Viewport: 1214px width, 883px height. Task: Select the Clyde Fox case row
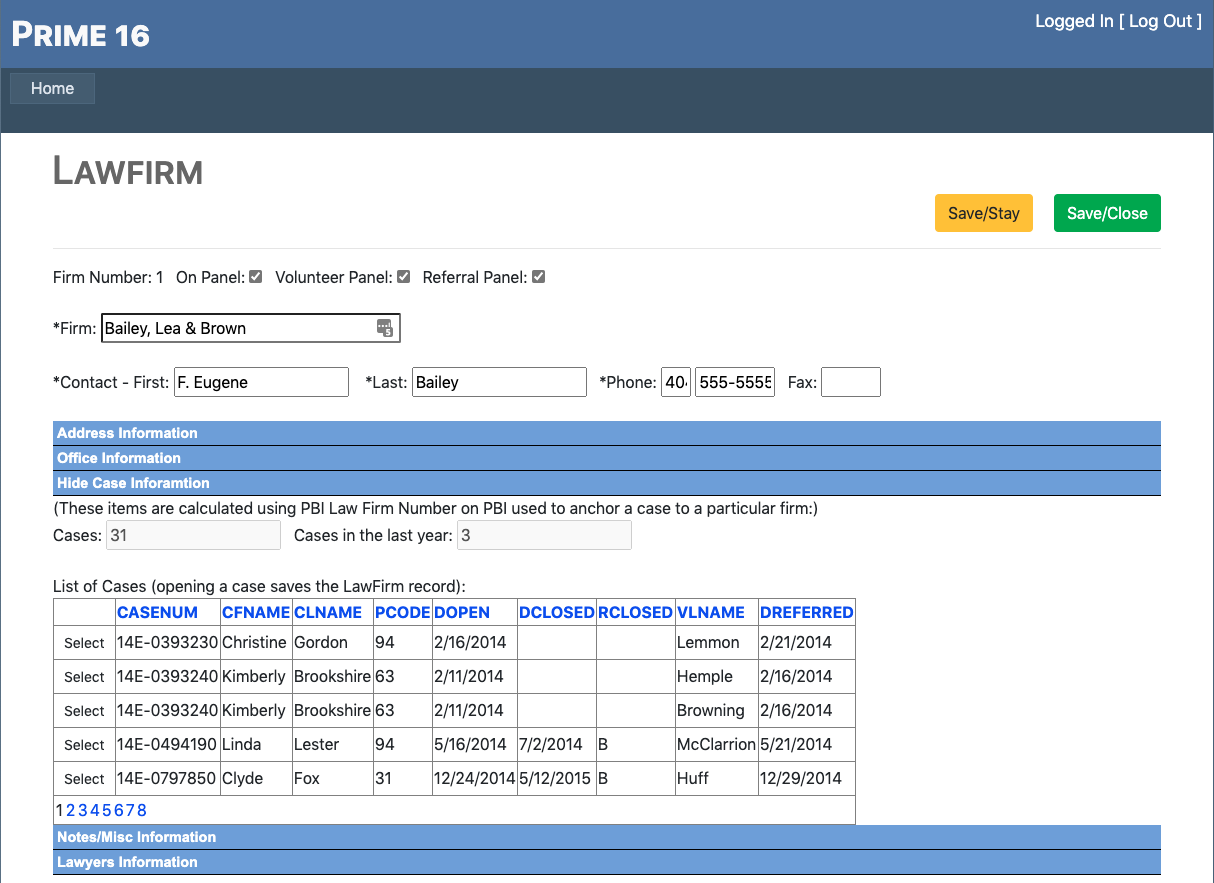(84, 779)
